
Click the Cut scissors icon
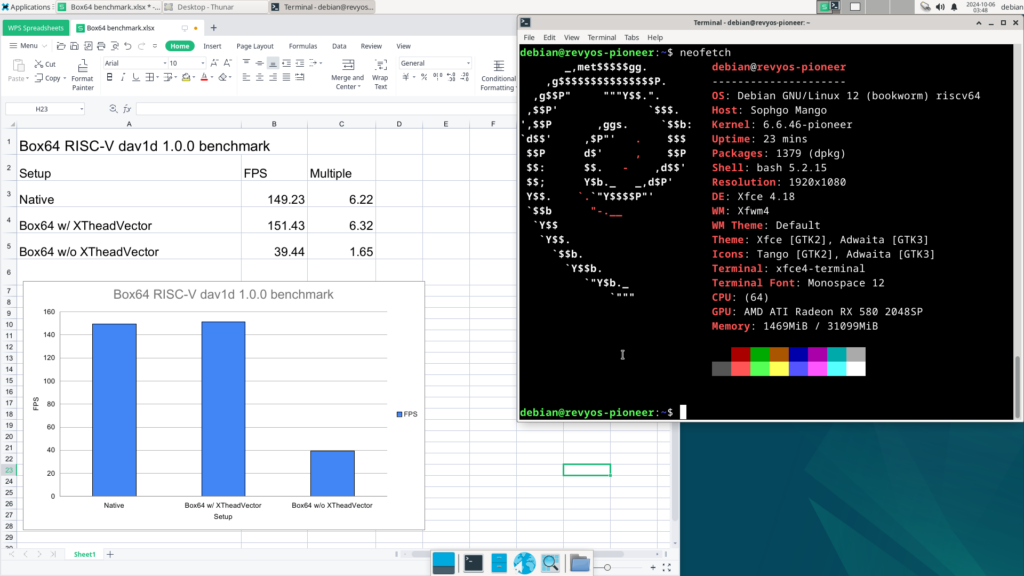(x=39, y=63)
